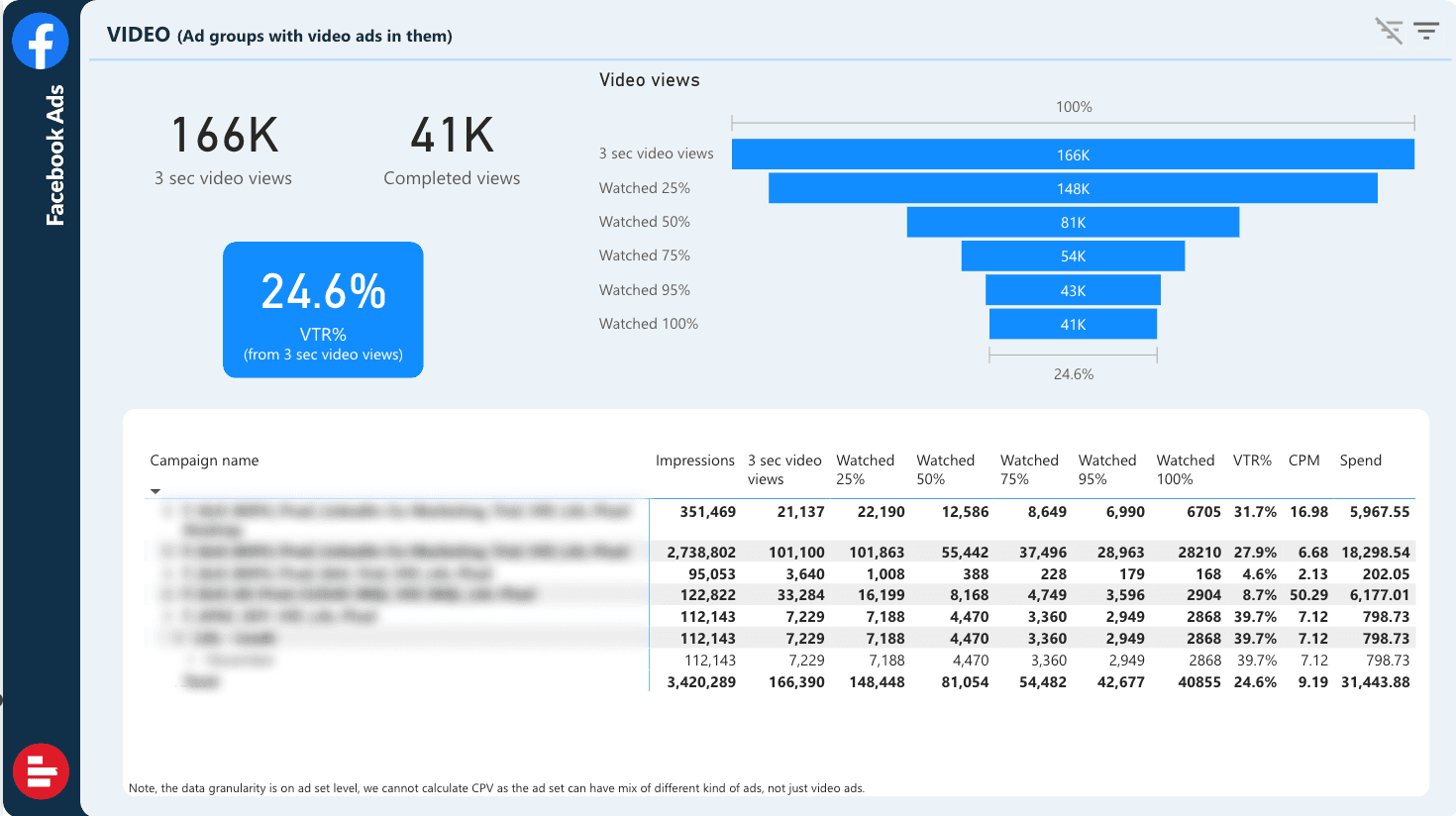This screenshot has width=1456, height=816.
Task: Clear all filters using the crossed-out filter icon
Action: pyautogui.click(x=1389, y=32)
